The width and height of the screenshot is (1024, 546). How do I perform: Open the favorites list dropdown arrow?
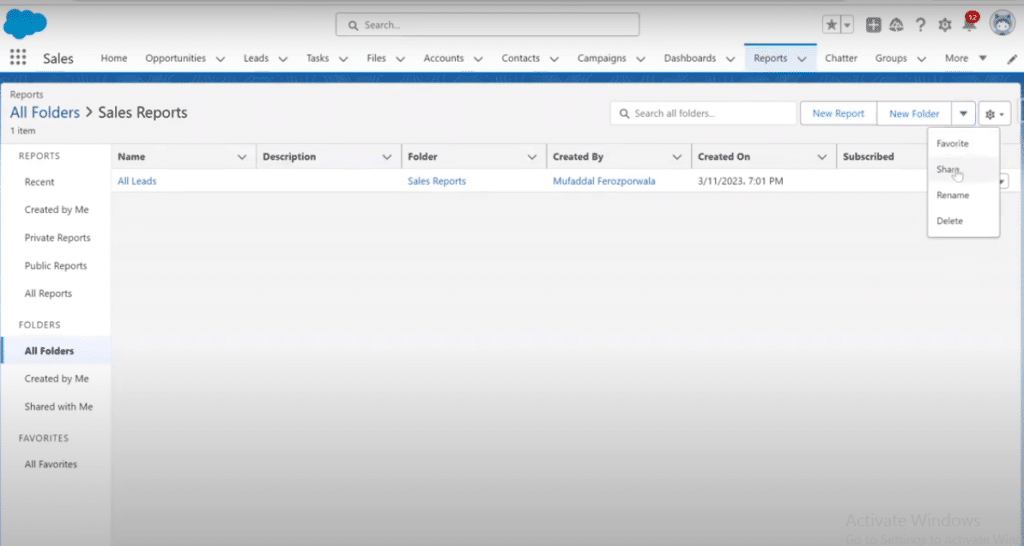(x=847, y=25)
